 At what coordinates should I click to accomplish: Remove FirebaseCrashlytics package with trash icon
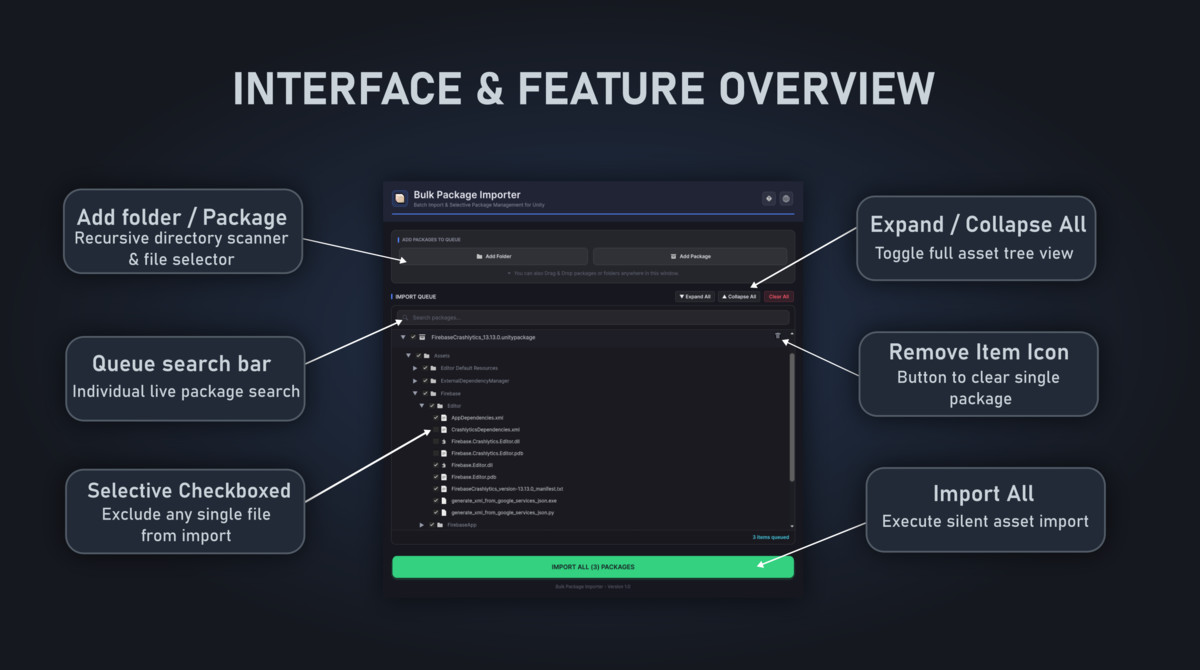coord(778,336)
